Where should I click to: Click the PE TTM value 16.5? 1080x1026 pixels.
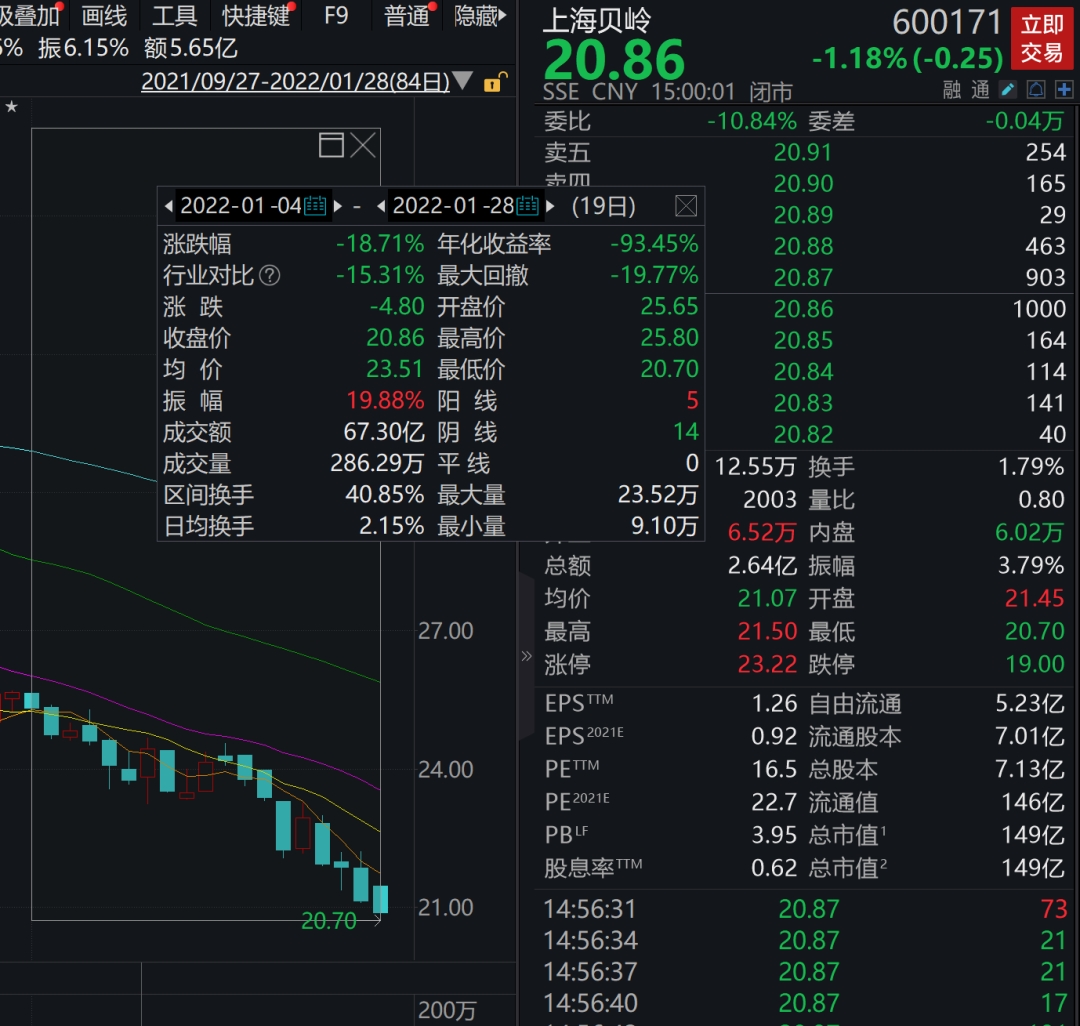(774, 769)
